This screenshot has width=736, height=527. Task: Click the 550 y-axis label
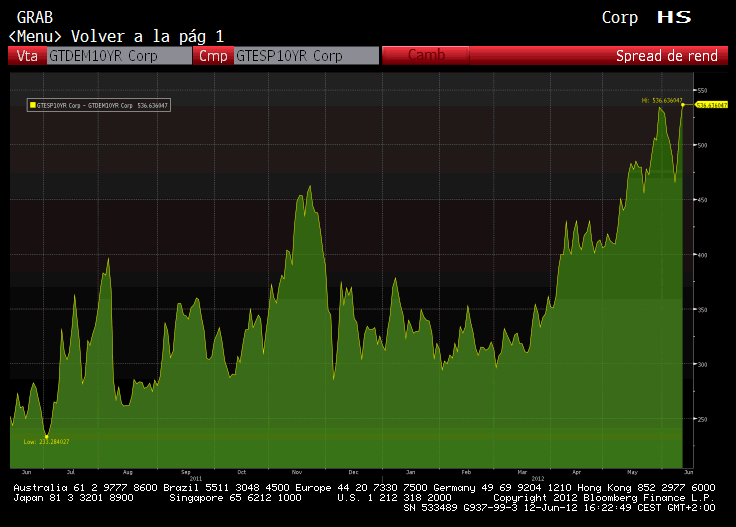tap(702, 90)
